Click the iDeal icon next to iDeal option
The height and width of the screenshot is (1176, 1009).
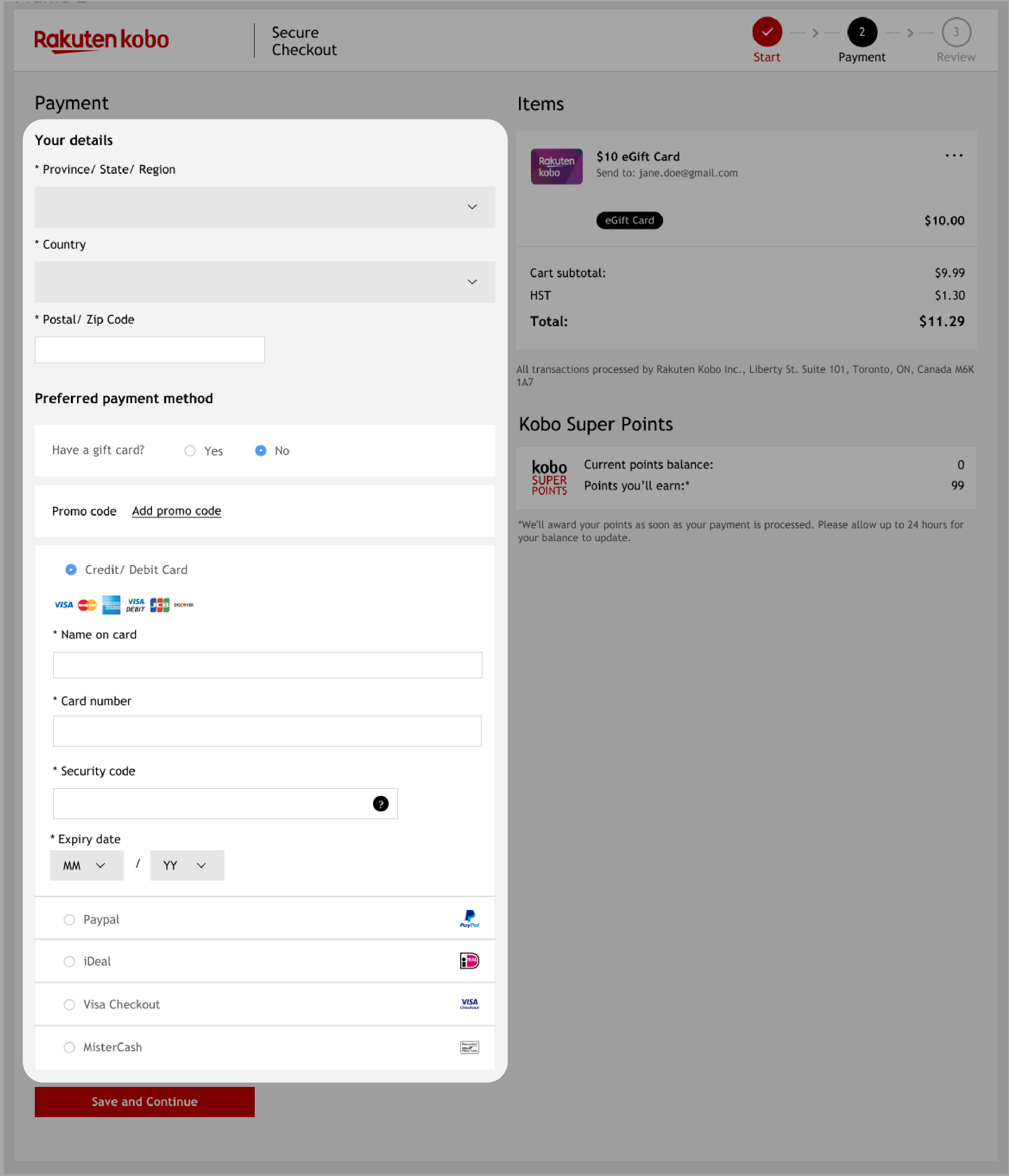click(x=469, y=960)
